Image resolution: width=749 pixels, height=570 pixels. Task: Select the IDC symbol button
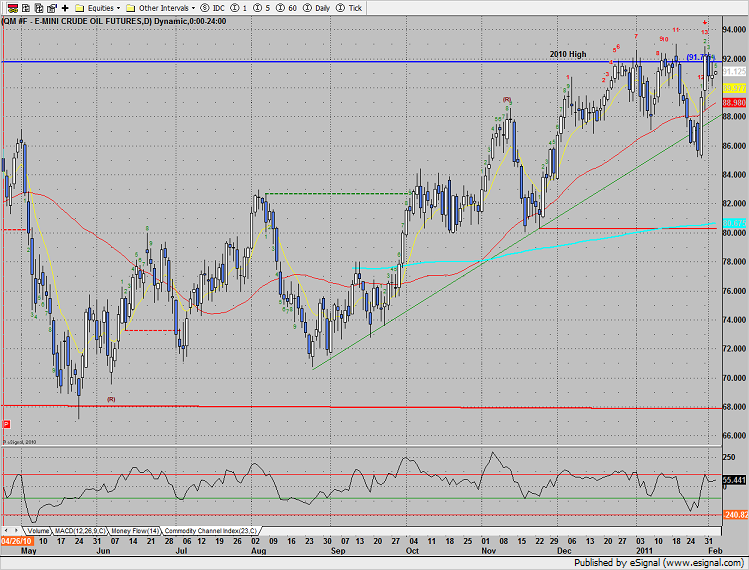(212, 8)
